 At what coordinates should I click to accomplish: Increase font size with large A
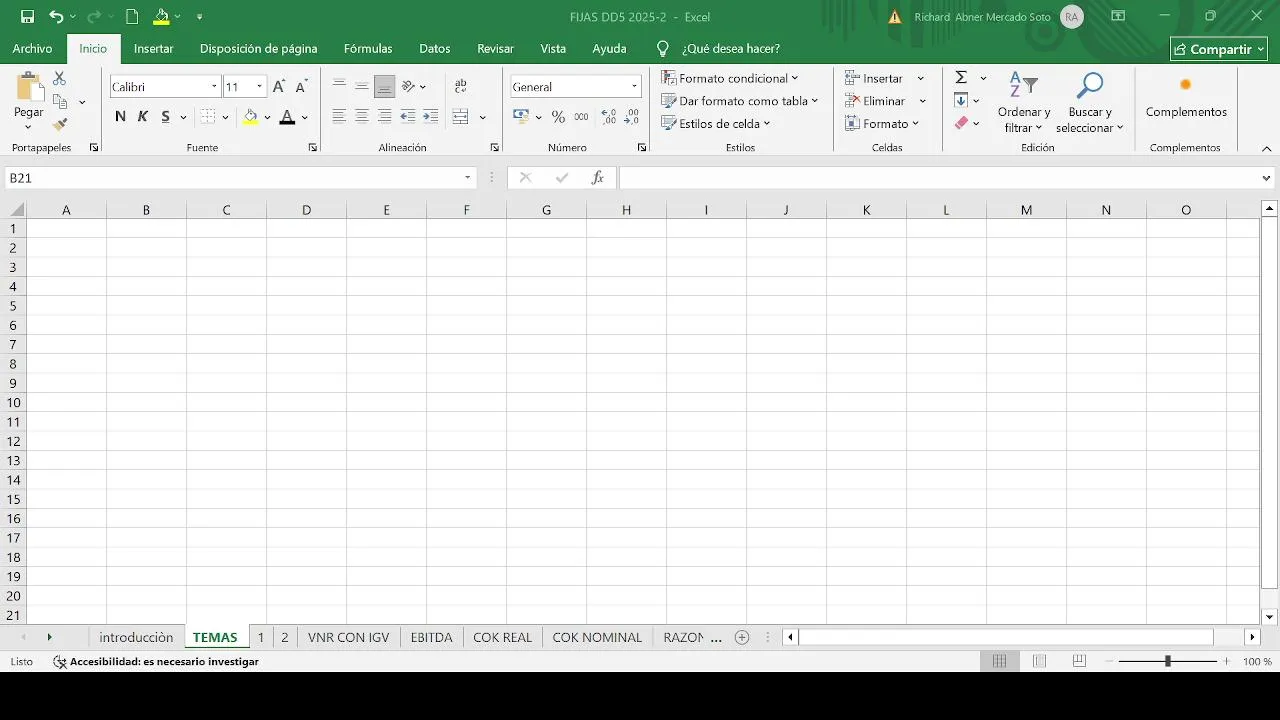279,87
